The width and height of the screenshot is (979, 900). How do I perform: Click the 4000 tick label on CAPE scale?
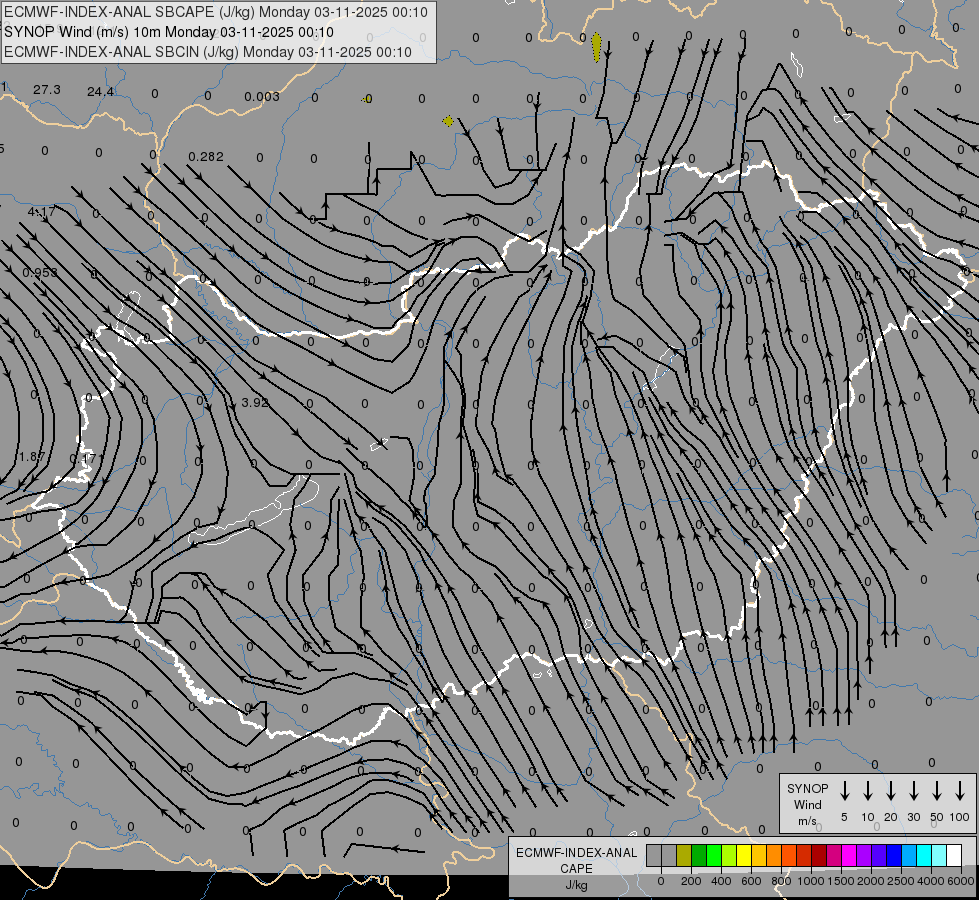pos(932,881)
